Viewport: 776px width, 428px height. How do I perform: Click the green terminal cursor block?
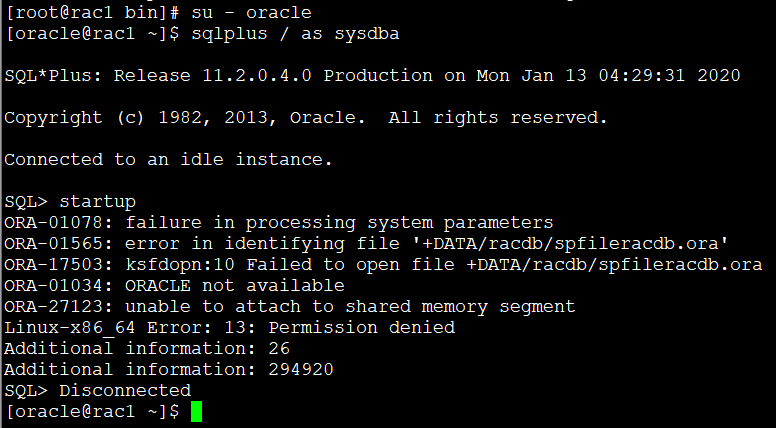point(196,412)
